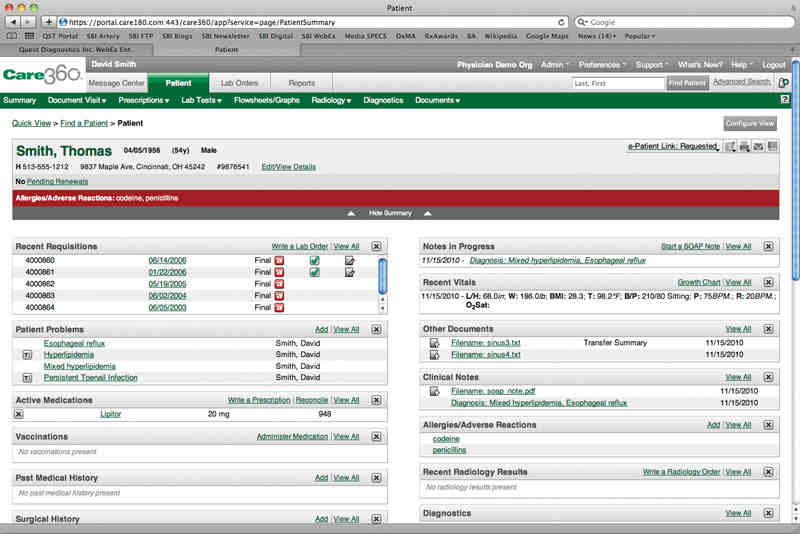Screen dimensions: 800x534
Task: Click the Configure View button
Action: [x=750, y=123]
